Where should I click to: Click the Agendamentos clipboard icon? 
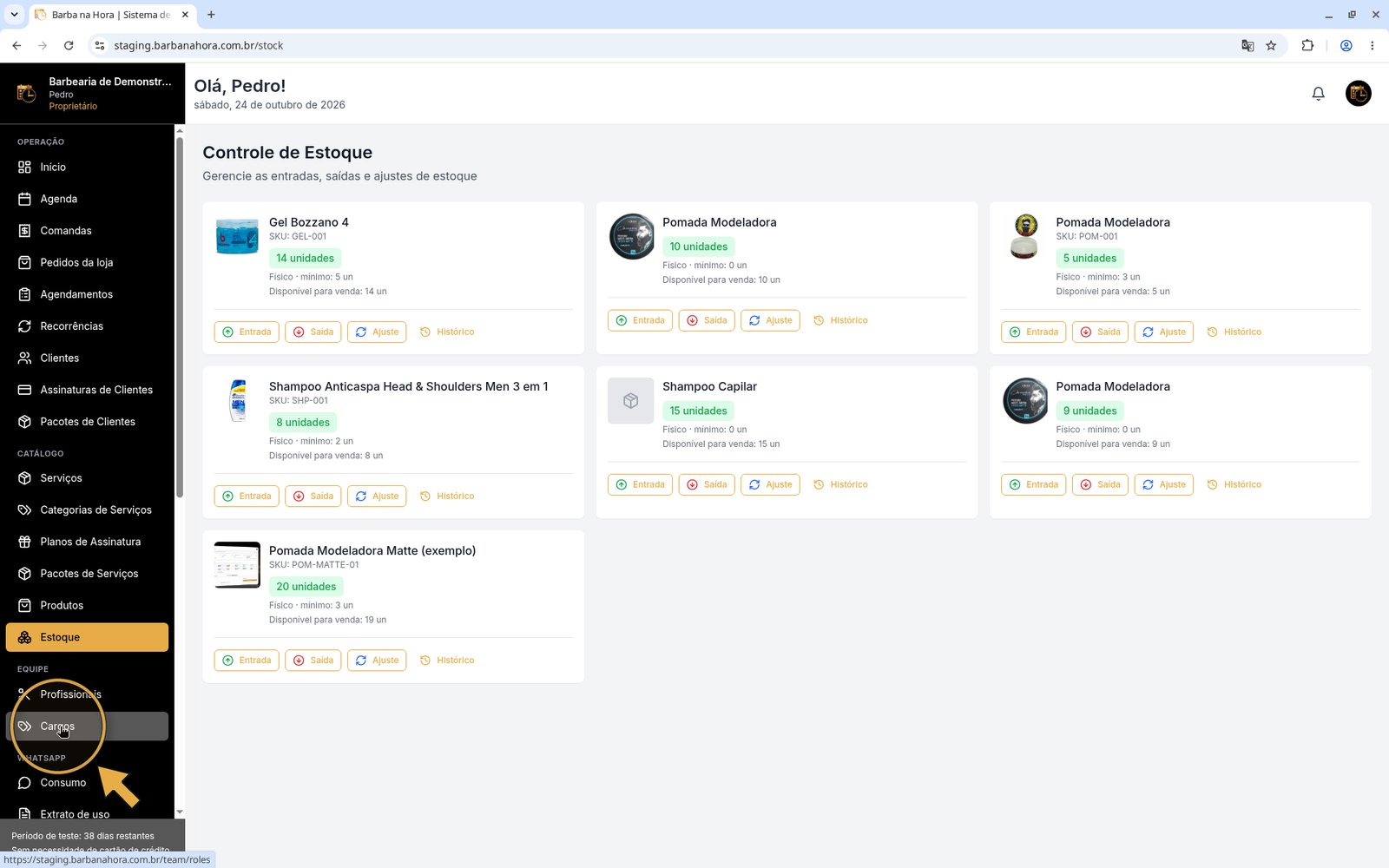(24, 294)
